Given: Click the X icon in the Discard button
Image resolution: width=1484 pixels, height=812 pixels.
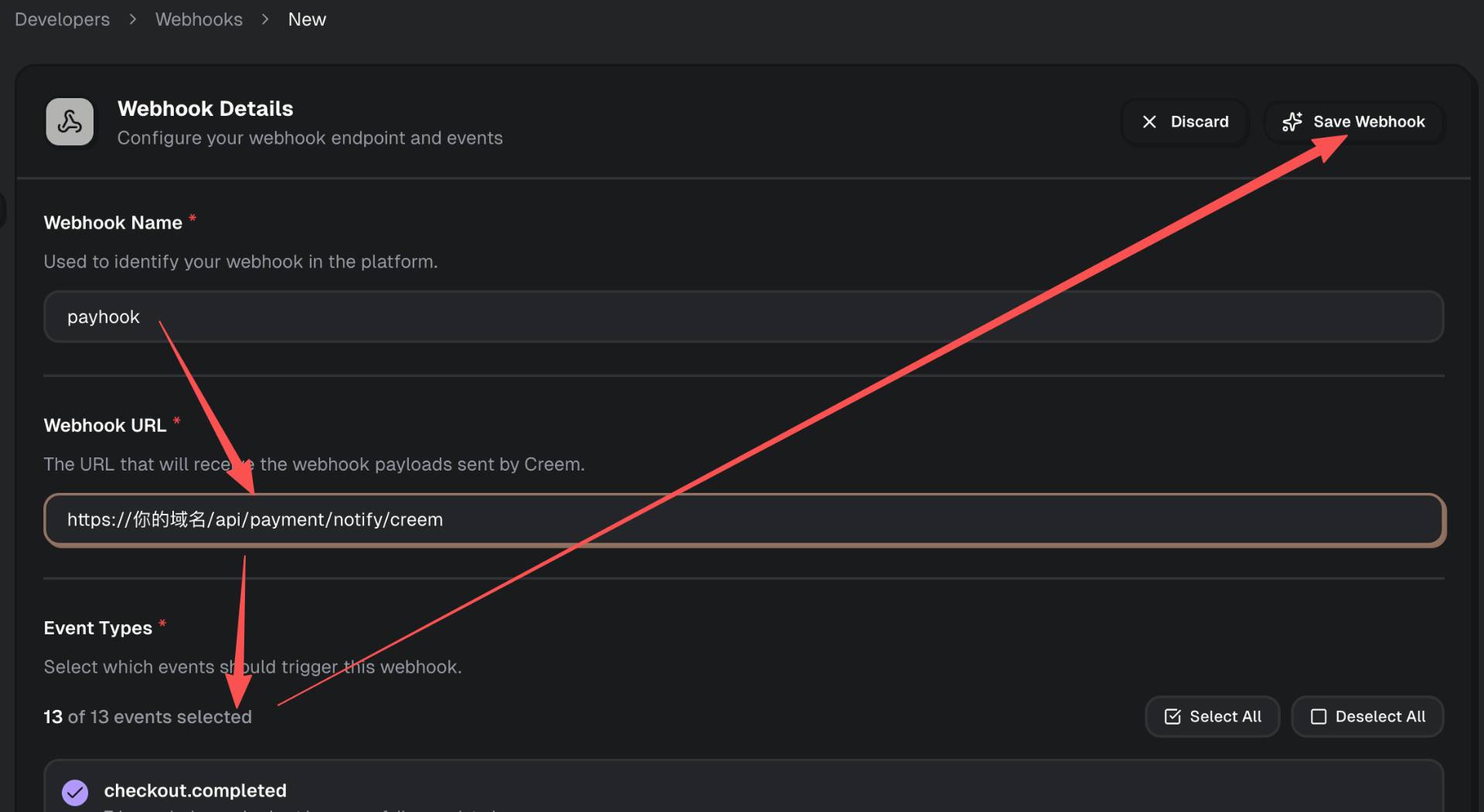Looking at the screenshot, I should pyautogui.click(x=1149, y=122).
